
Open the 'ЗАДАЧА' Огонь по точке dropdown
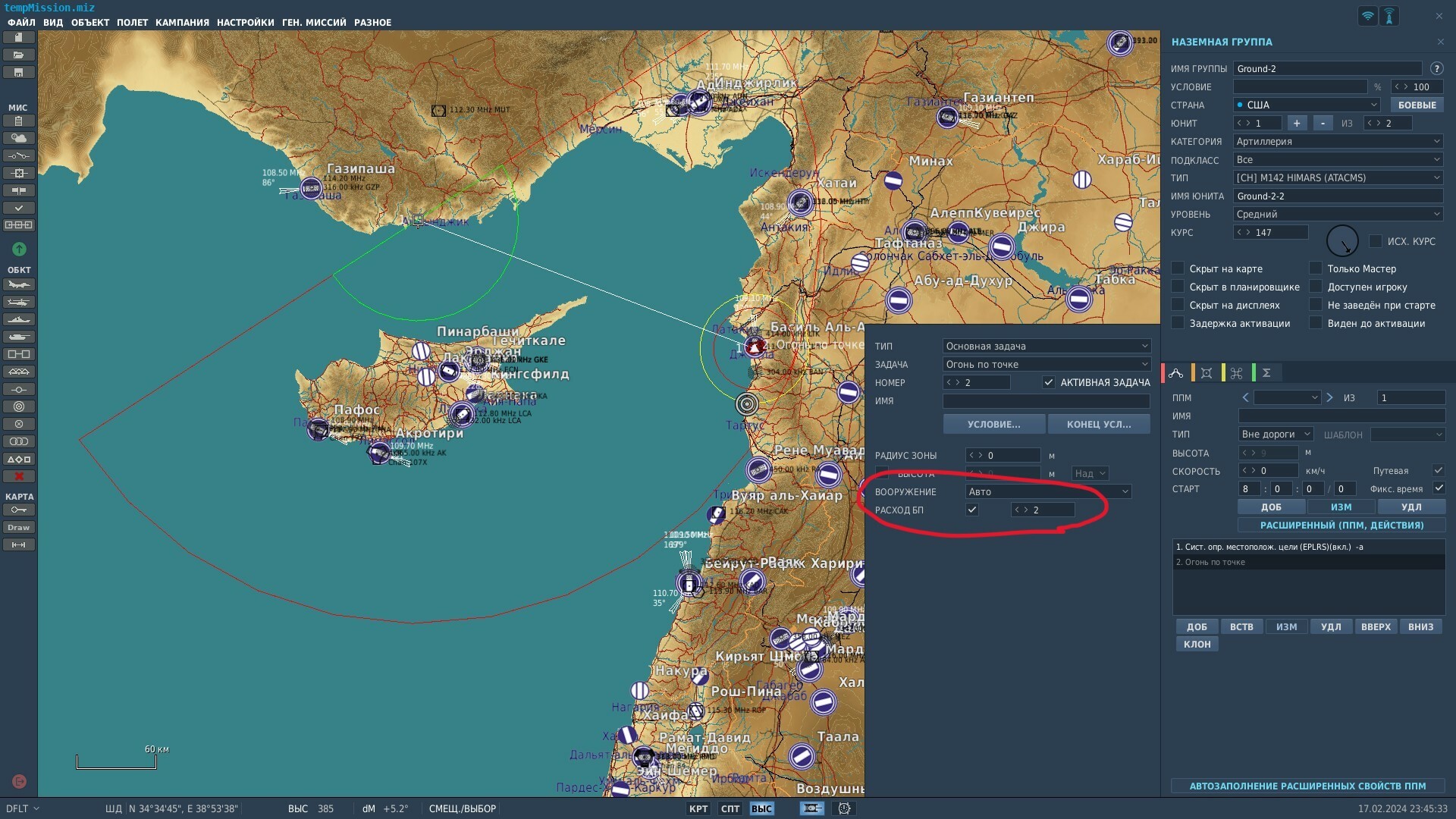coord(1046,365)
